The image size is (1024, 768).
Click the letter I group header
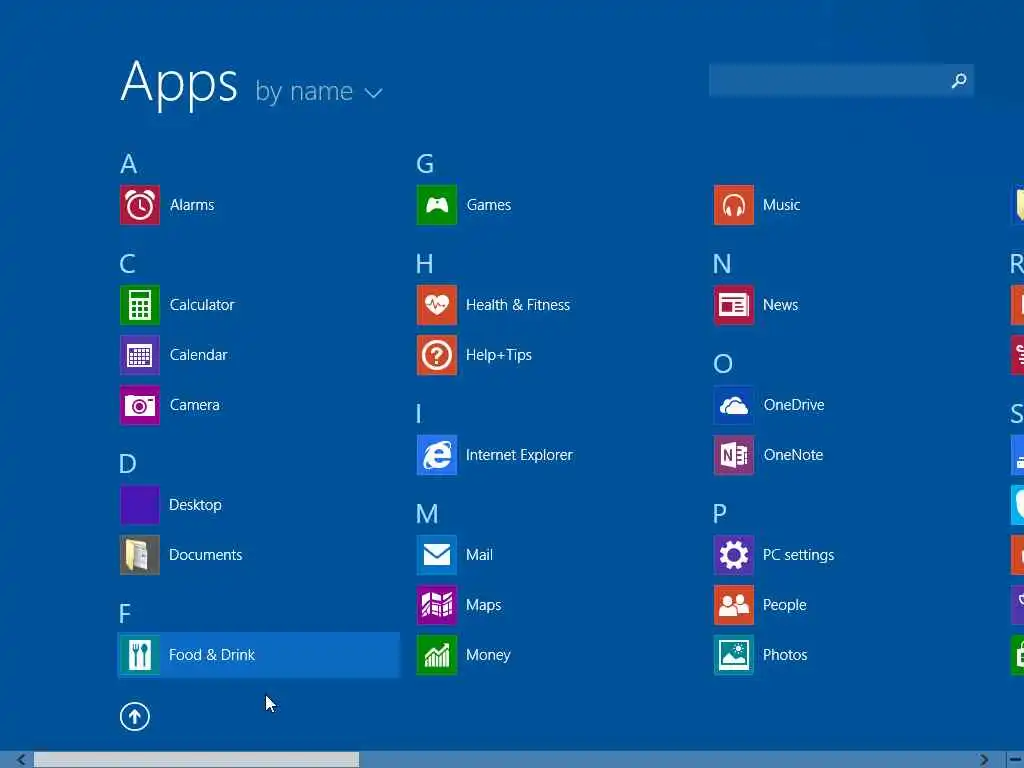click(419, 414)
